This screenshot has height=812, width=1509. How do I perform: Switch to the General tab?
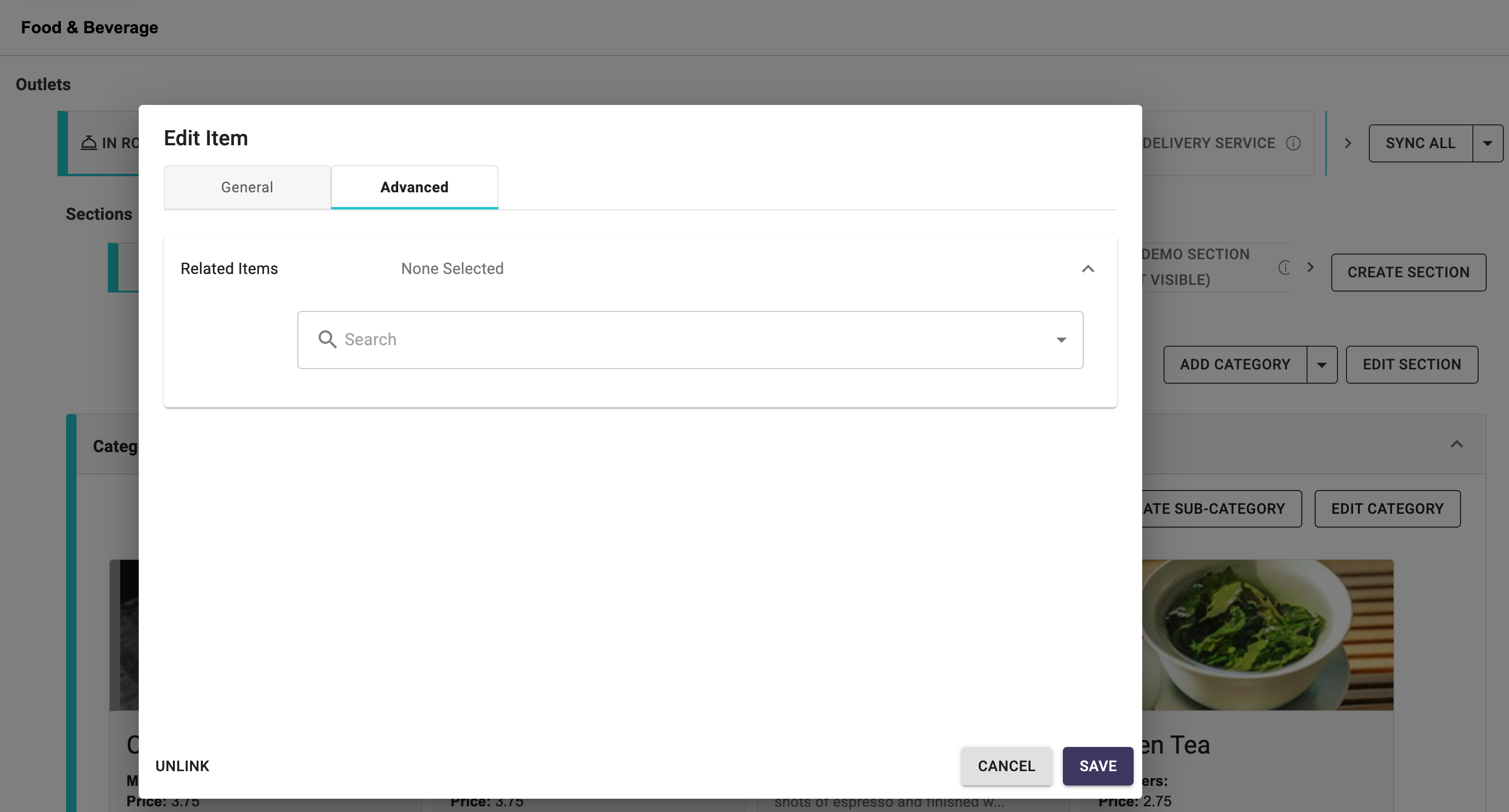click(247, 188)
